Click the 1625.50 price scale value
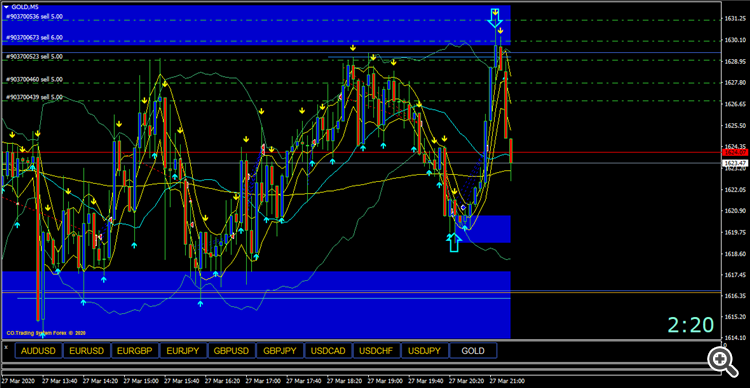The width and height of the screenshot is (750, 388). click(x=735, y=125)
